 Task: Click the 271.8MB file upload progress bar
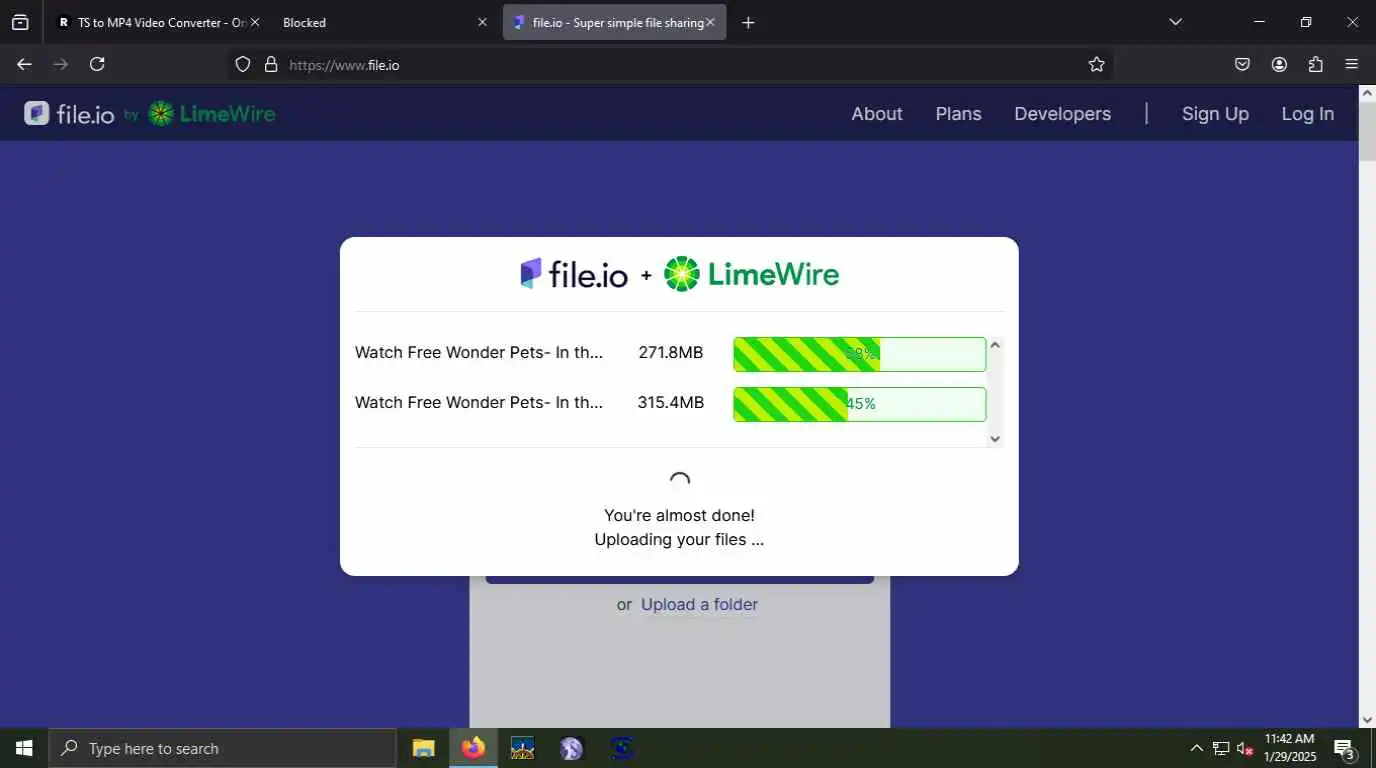(860, 354)
